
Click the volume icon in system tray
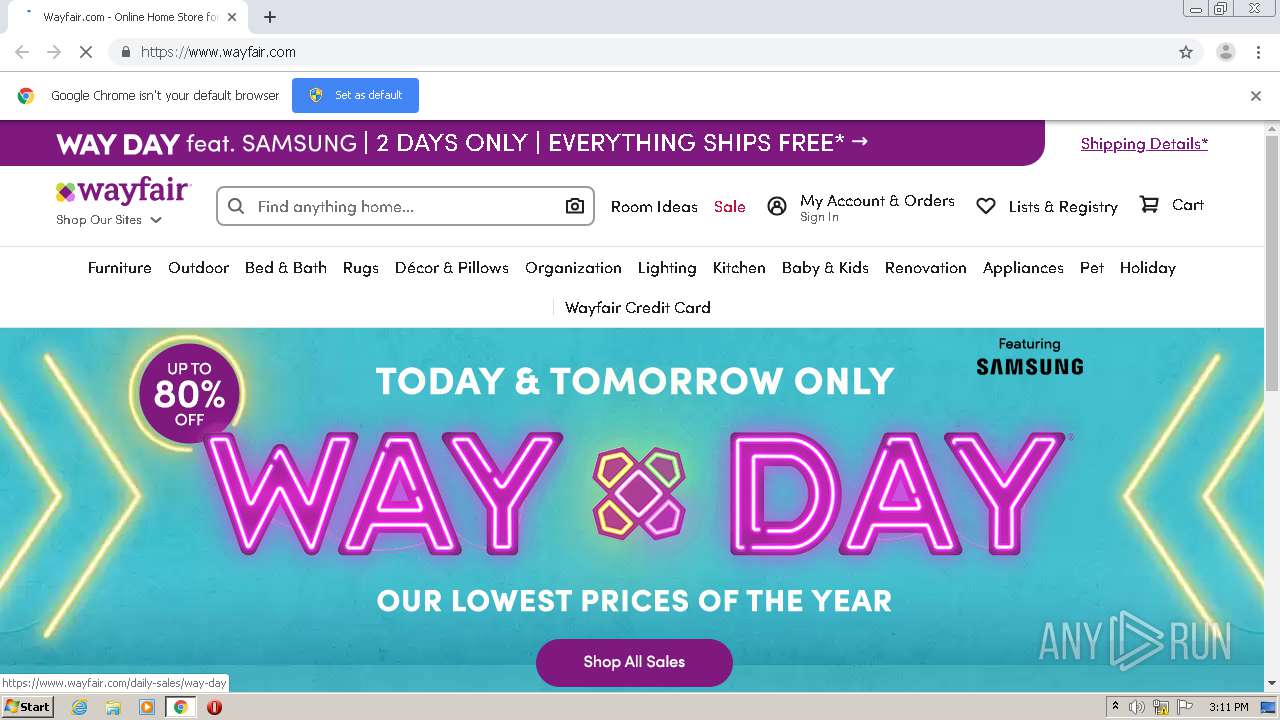coord(1137,707)
